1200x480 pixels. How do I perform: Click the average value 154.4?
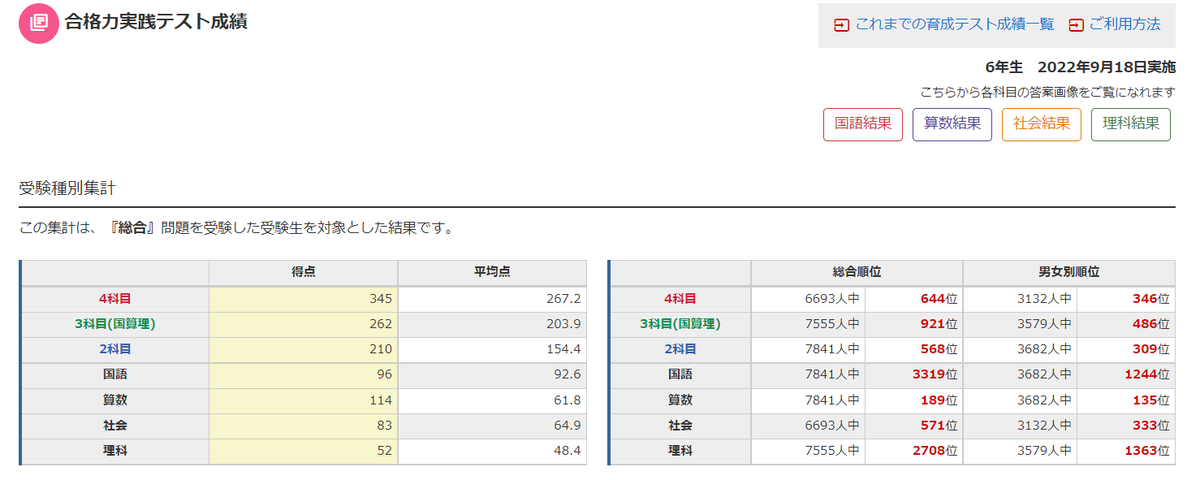tap(564, 349)
